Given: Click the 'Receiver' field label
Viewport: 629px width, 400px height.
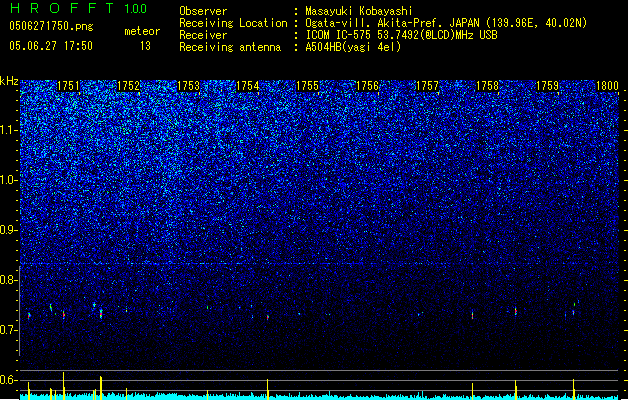Looking at the screenshot, I should 203,35.
